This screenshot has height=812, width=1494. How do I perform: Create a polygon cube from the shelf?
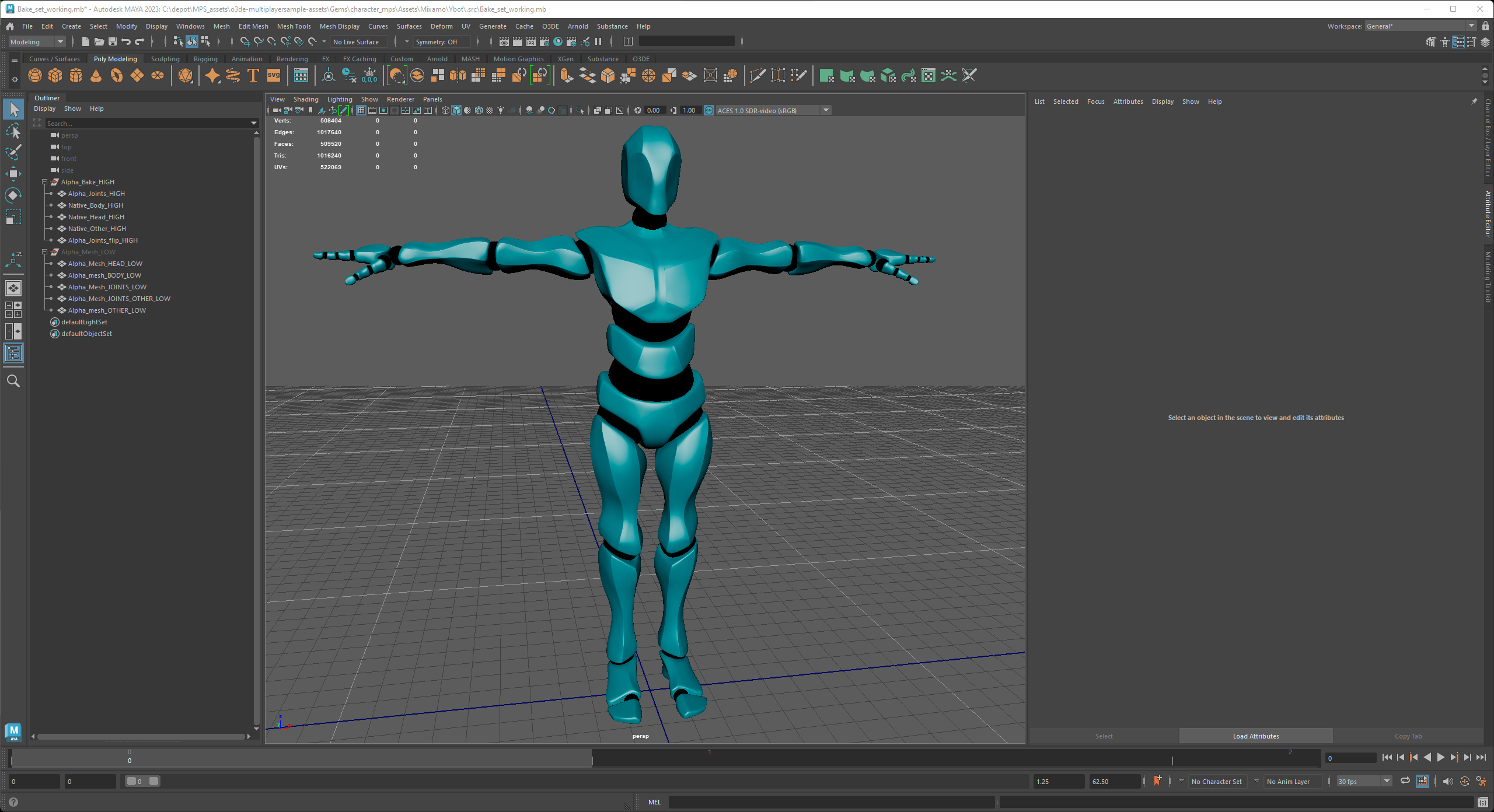[x=55, y=76]
